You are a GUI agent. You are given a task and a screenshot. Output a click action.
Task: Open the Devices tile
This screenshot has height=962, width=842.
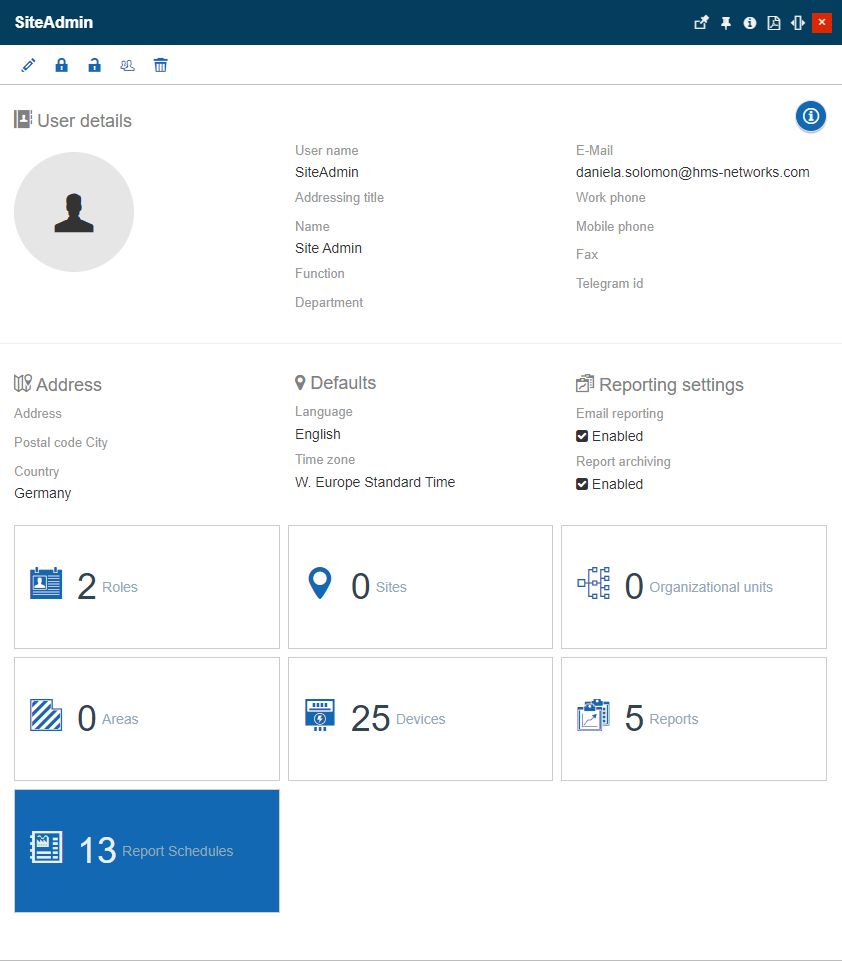[420, 719]
